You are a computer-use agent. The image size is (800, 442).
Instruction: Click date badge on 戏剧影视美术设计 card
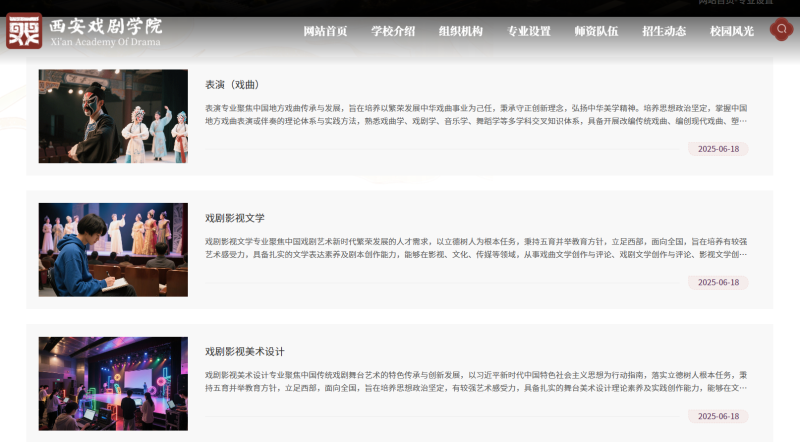(x=717, y=416)
